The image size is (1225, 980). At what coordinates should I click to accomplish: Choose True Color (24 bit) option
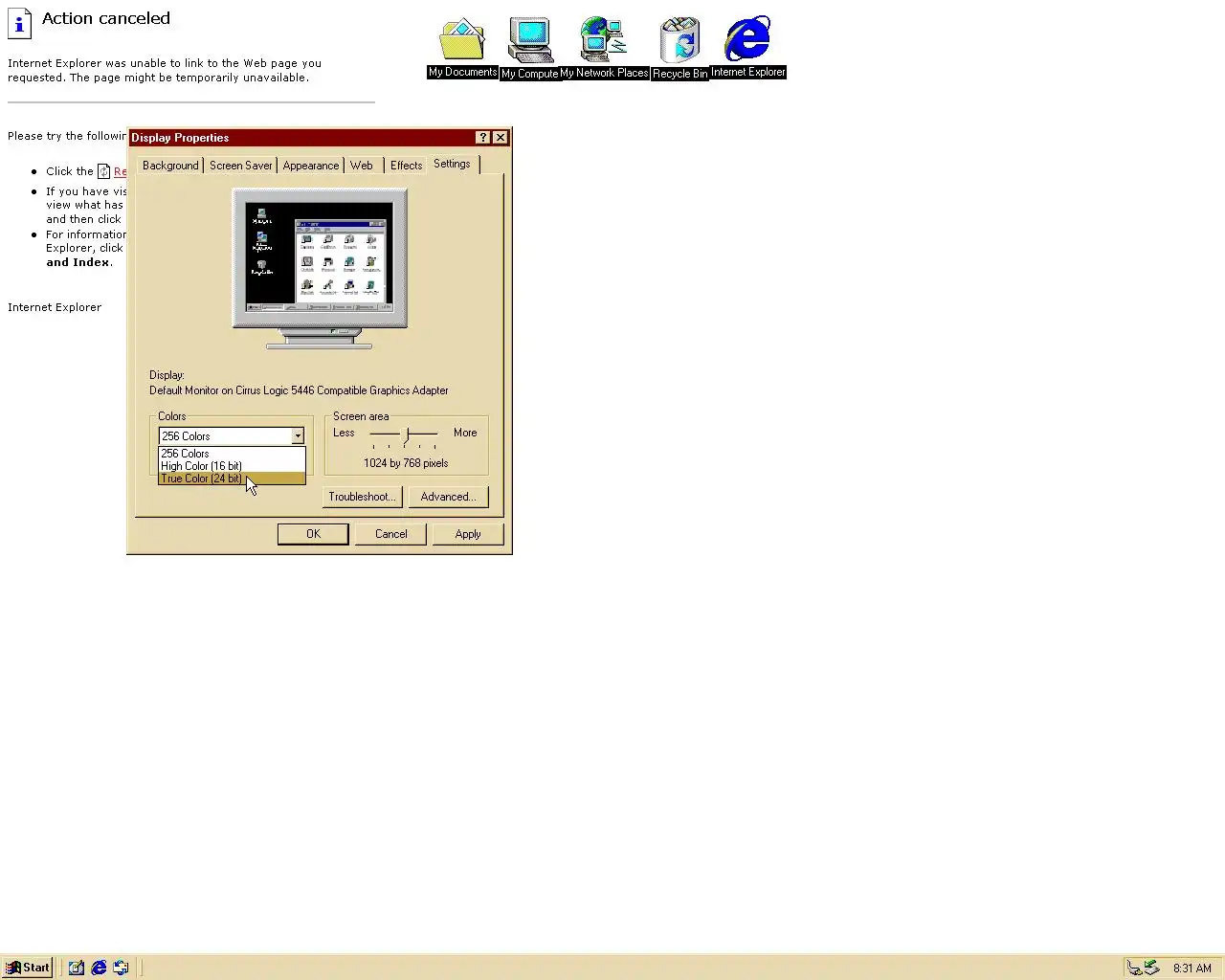click(x=232, y=479)
